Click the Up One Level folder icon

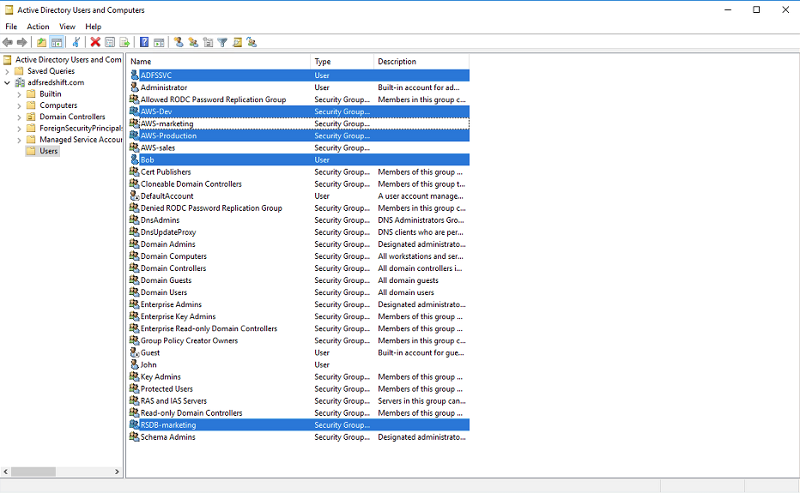click(41, 42)
